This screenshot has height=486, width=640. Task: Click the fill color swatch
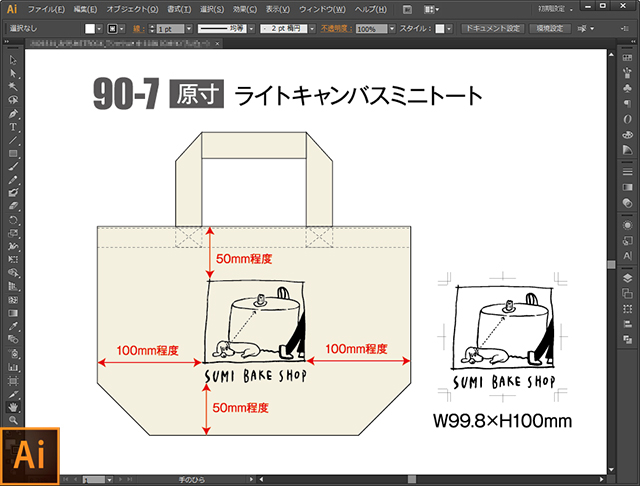(x=90, y=29)
